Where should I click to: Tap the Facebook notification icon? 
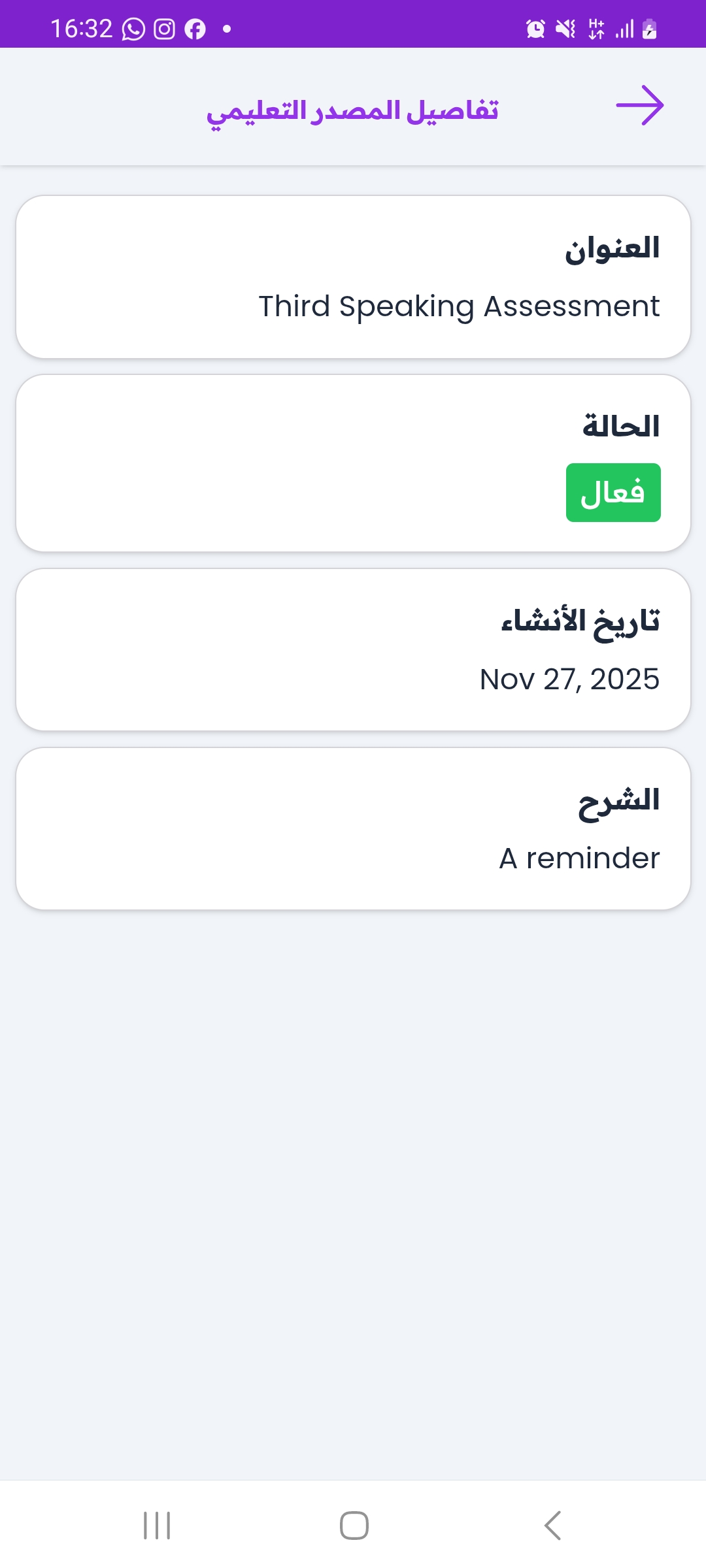tap(195, 29)
